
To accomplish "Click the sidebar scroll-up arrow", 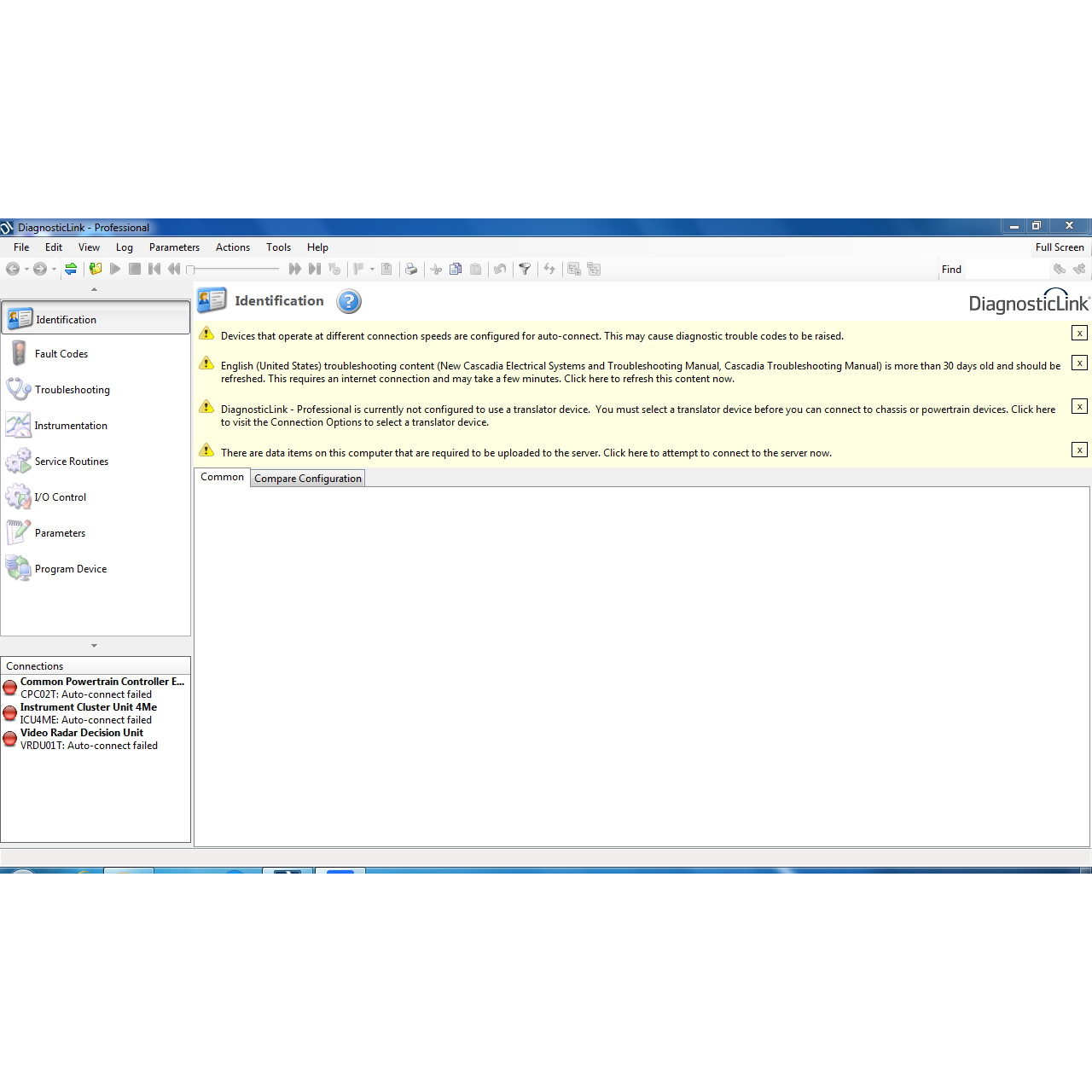I will [94, 289].
